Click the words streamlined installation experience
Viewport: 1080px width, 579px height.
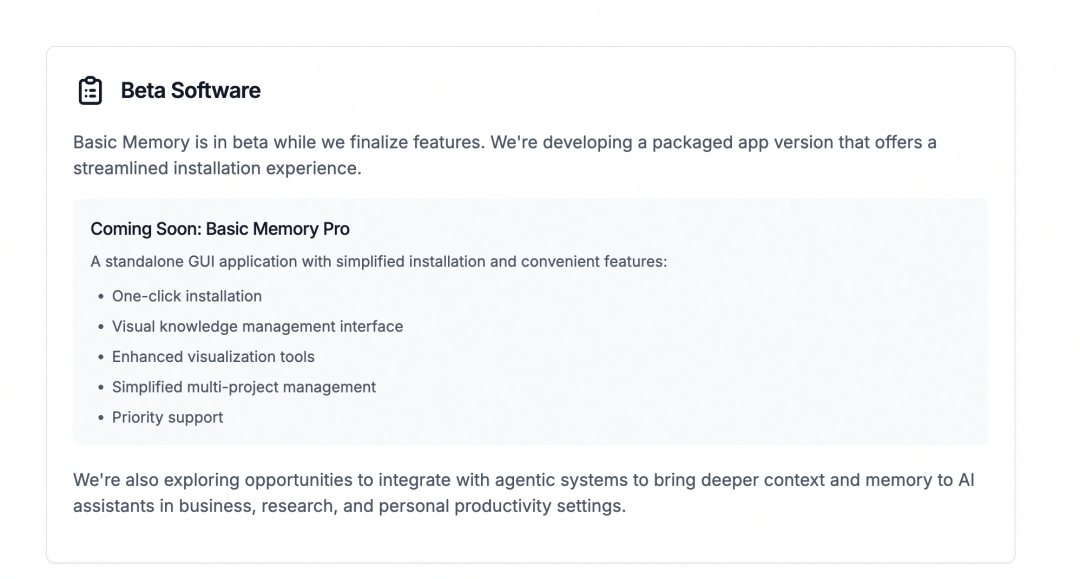click(x=217, y=168)
